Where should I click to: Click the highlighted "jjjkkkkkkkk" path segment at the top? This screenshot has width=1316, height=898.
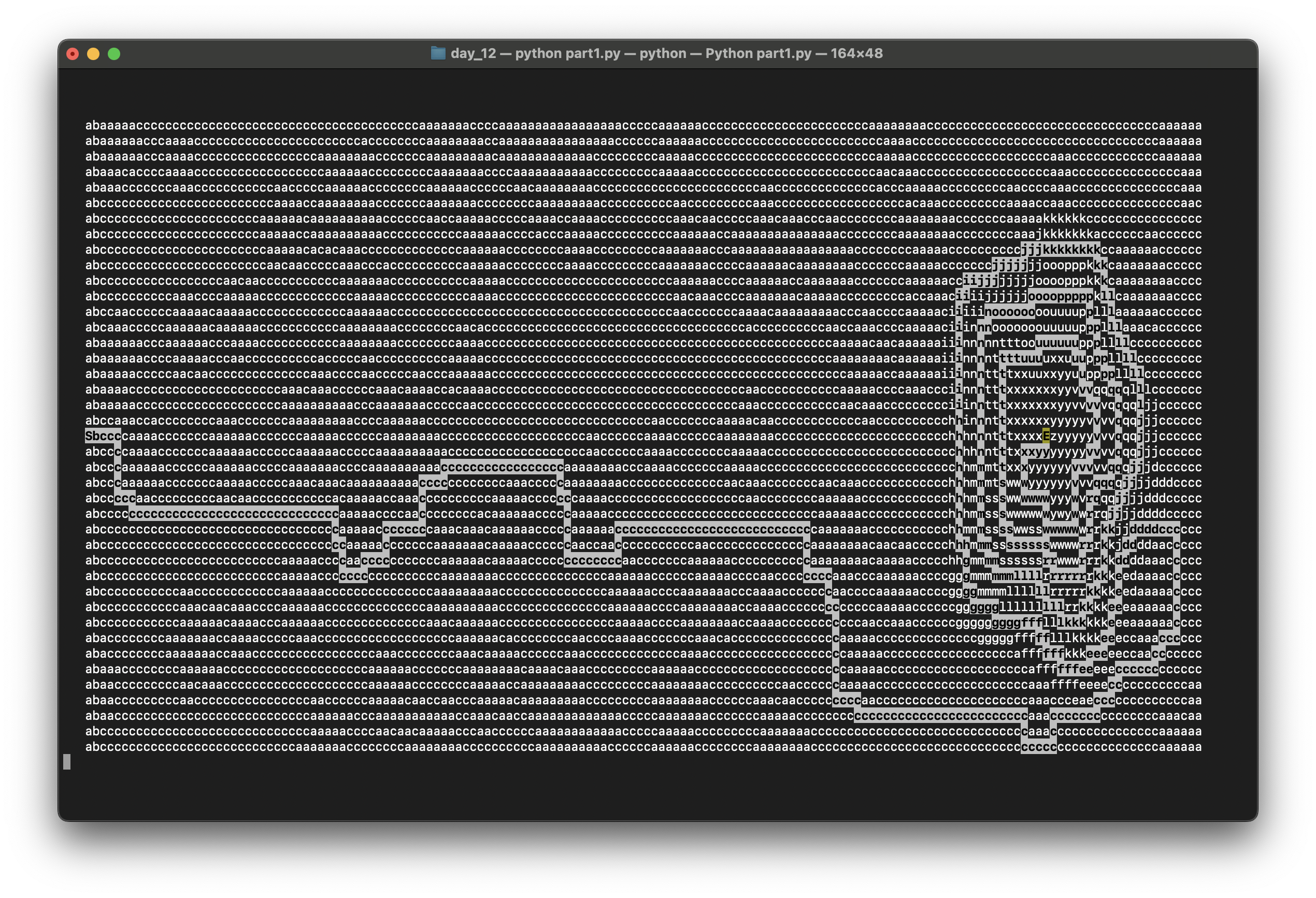(x=1060, y=250)
